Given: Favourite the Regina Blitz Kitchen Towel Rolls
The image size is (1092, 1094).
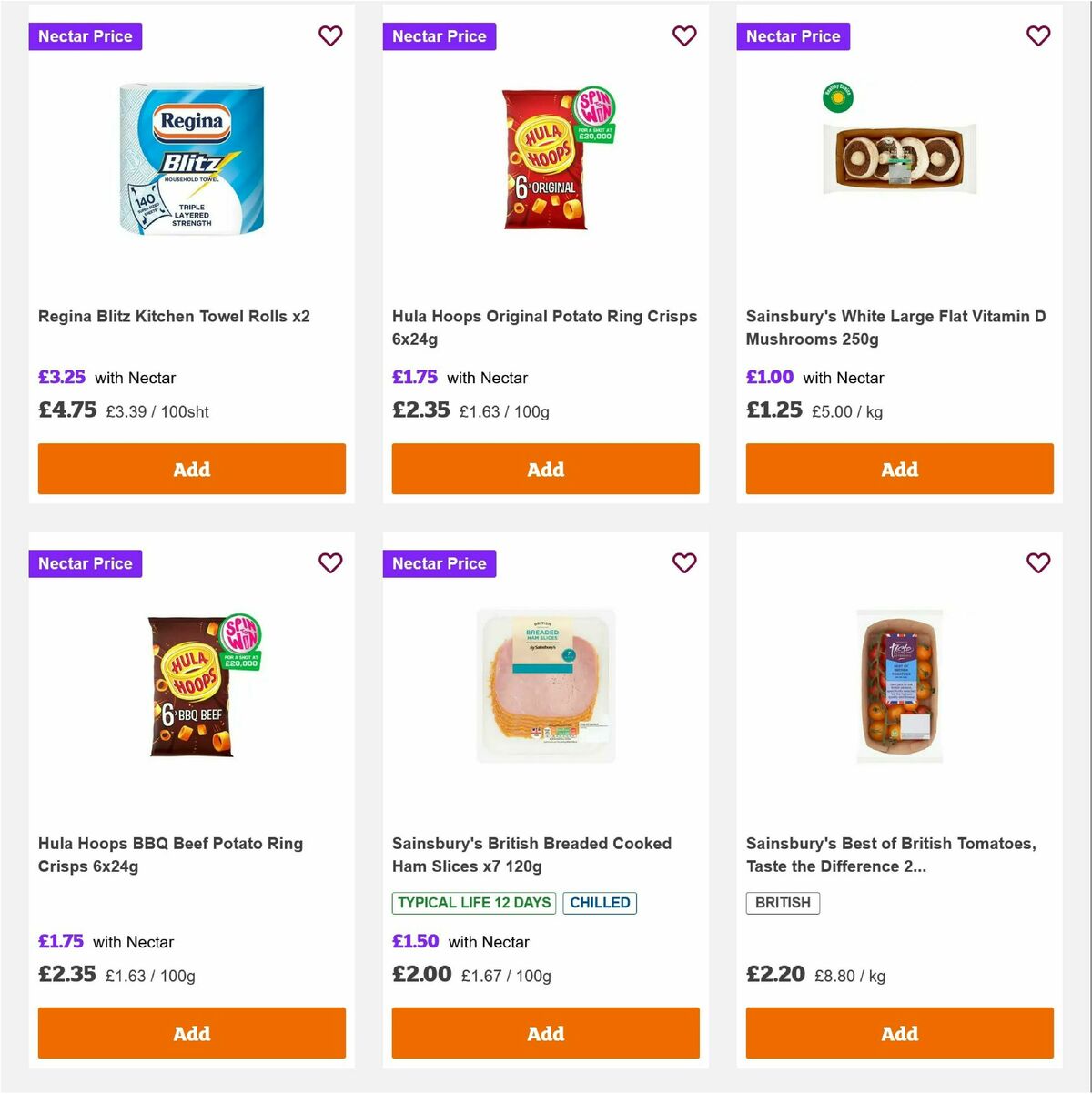Looking at the screenshot, I should [330, 35].
